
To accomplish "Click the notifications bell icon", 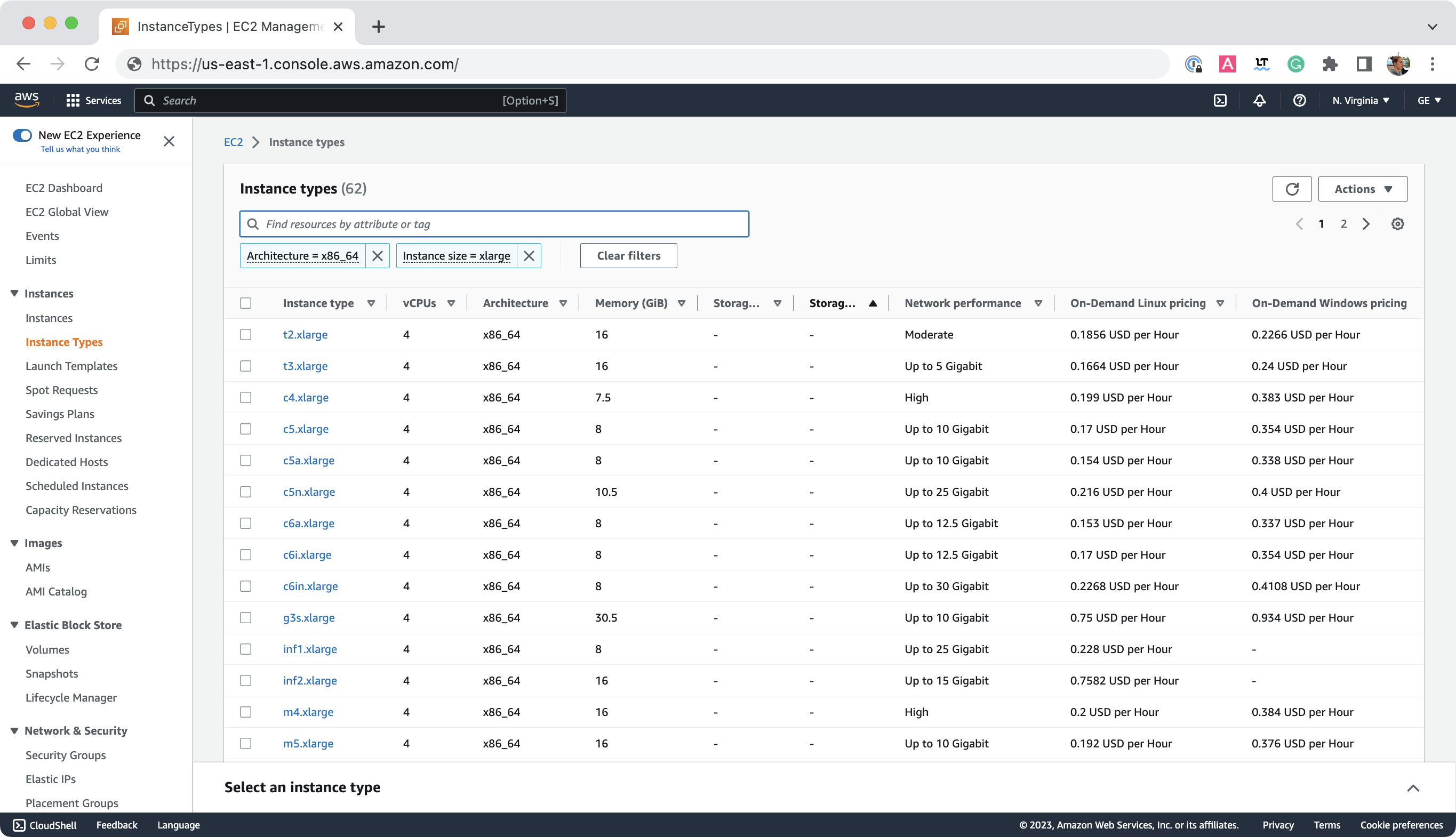I will tap(1259, 100).
